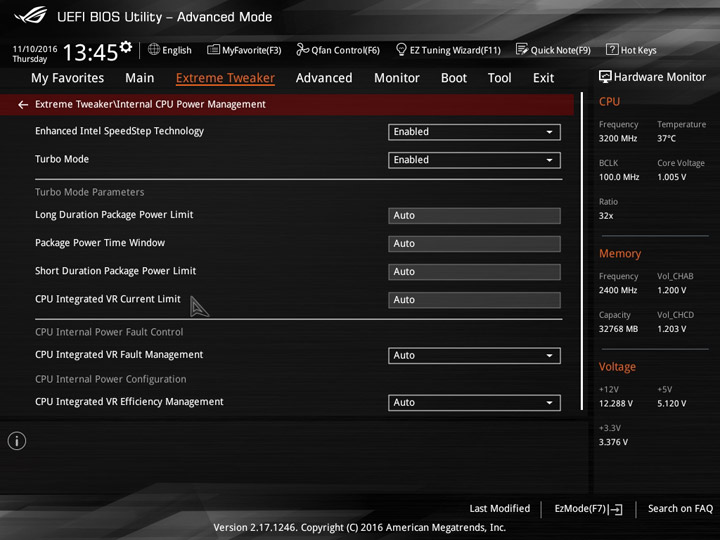Open Quick Note(F9) label
Screen dimensions: 720x540
(x=561, y=50)
